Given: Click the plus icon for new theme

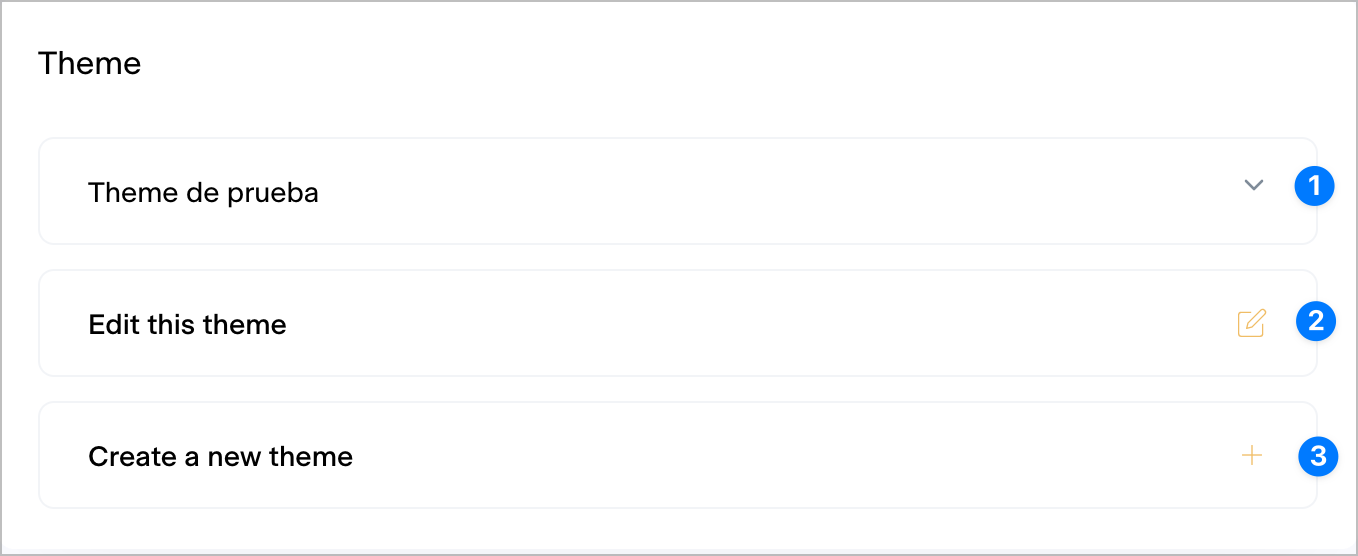Looking at the screenshot, I should click(x=1251, y=456).
